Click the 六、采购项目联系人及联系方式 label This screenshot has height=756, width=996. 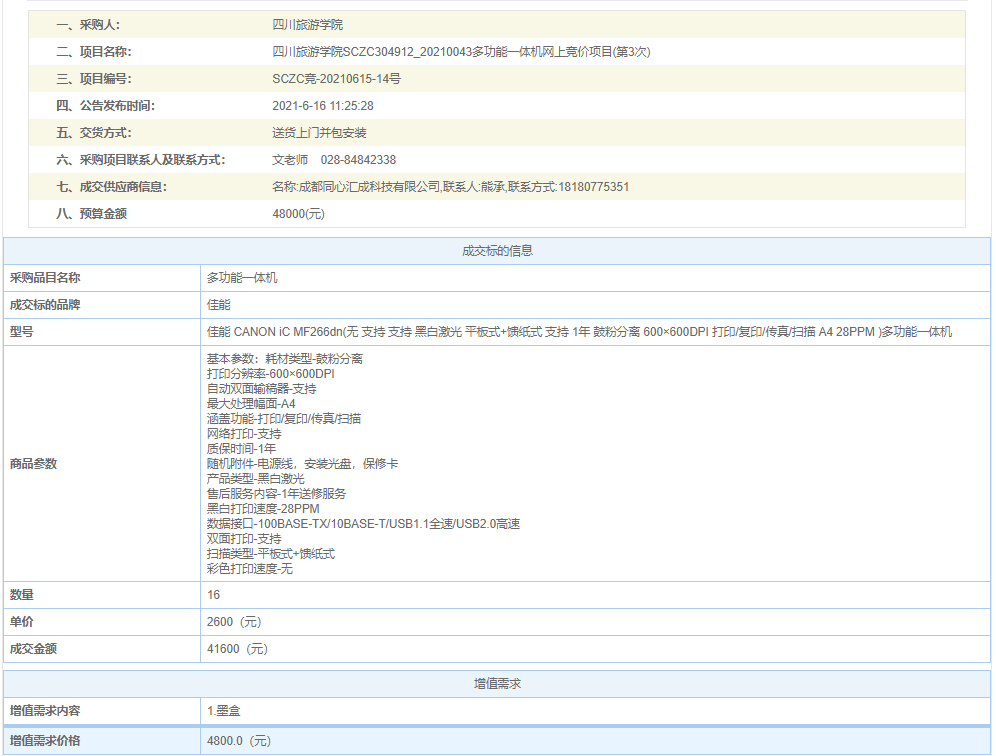click(141, 160)
